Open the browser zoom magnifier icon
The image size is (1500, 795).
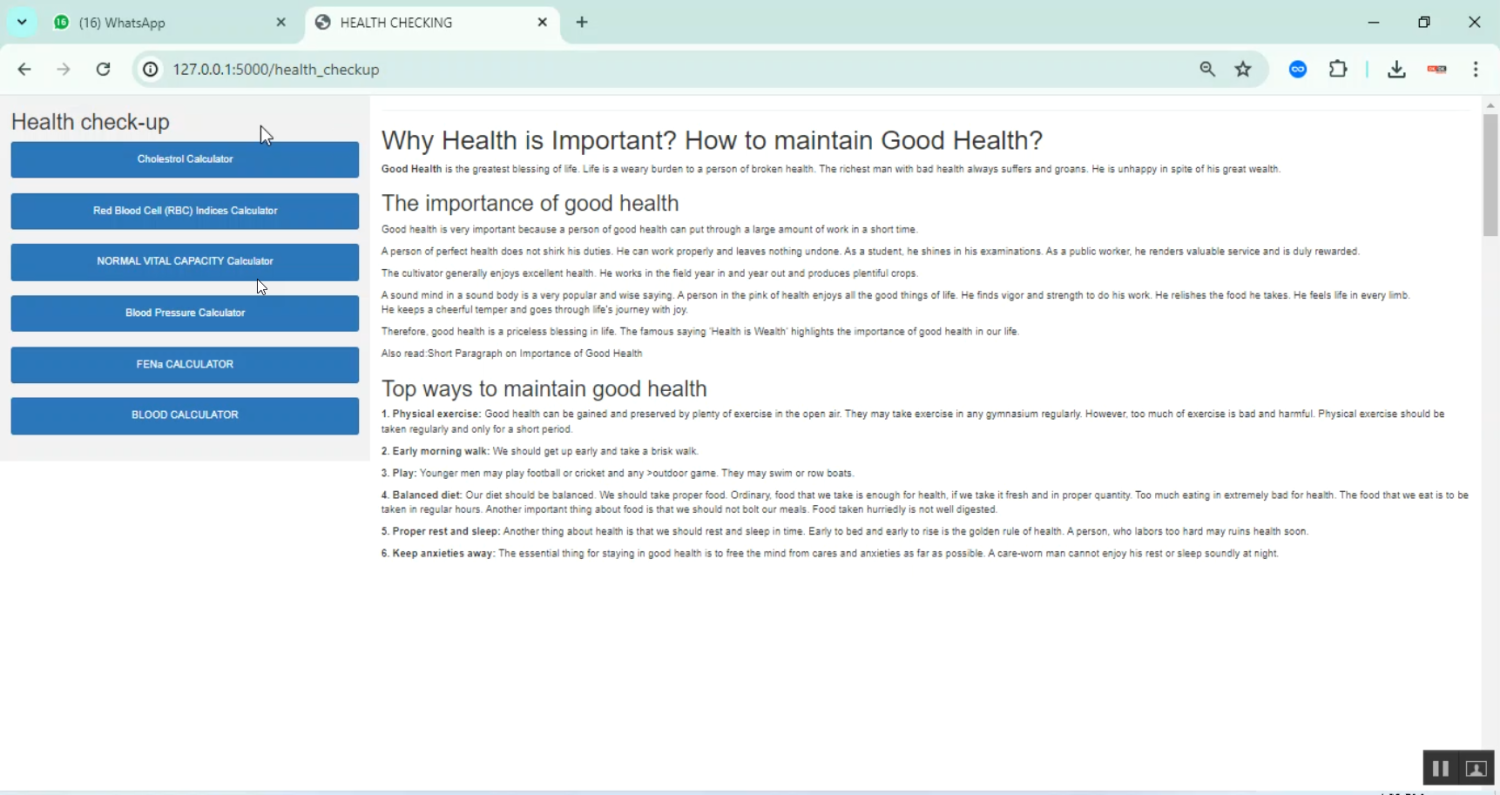coord(1208,69)
